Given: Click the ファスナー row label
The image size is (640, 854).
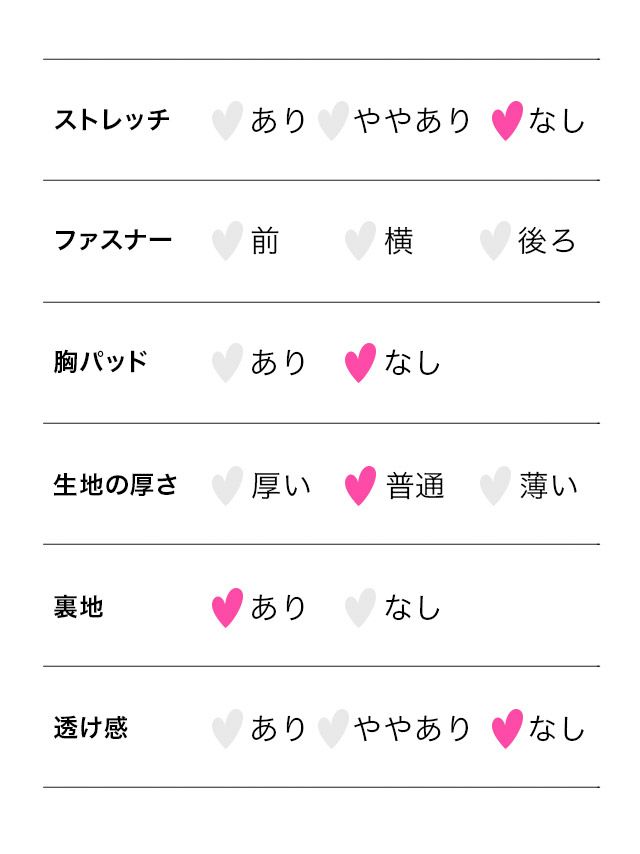Looking at the screenshot, I should tap(113, 241).
